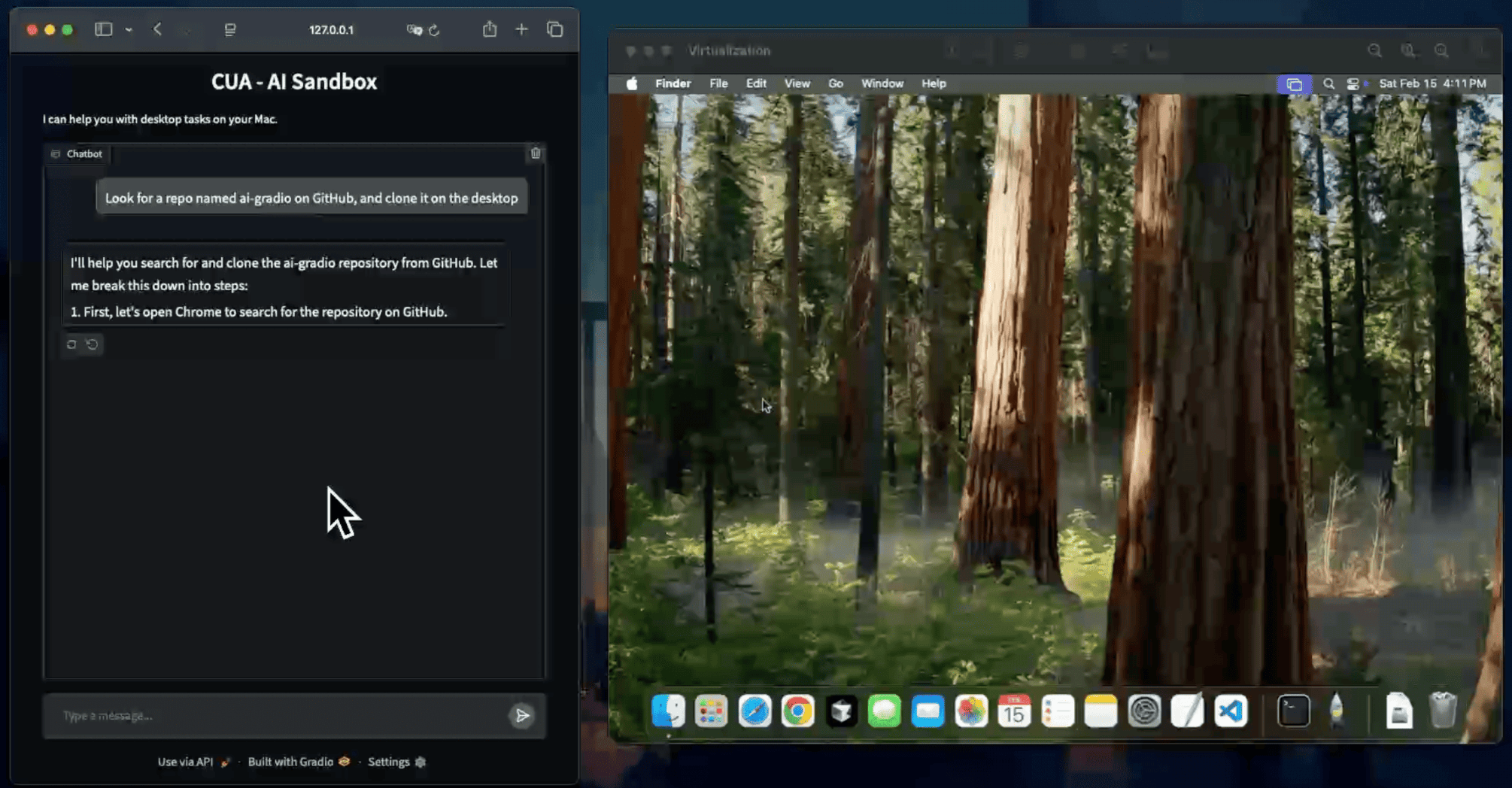Launch Visual Studio Code from the dock

[x=1231, y=711]
